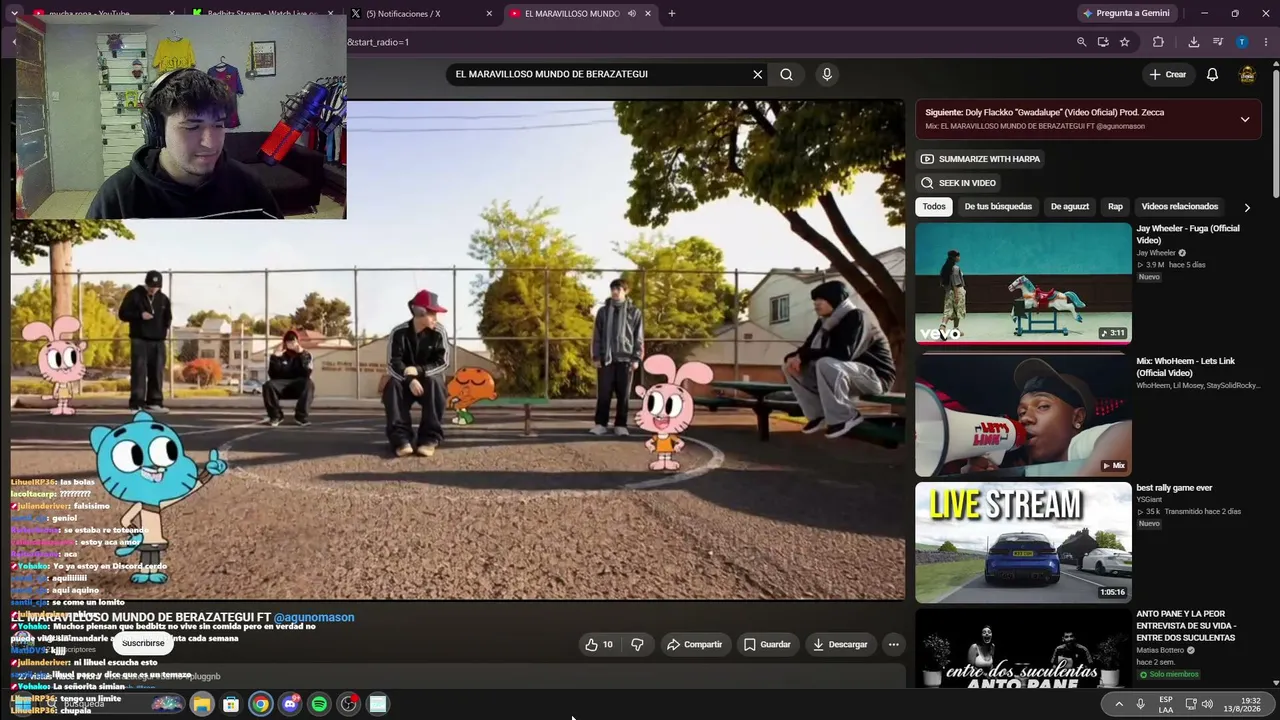This screenshot has width=1280, height=720.
Task: Open YouTube notifications bell
Action: pos(1212,74)
